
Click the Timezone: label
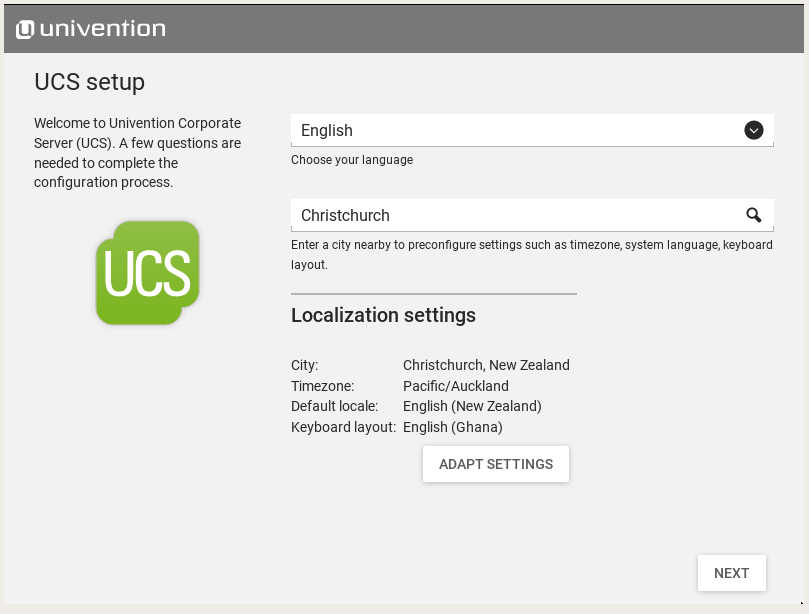click(322, 386)
